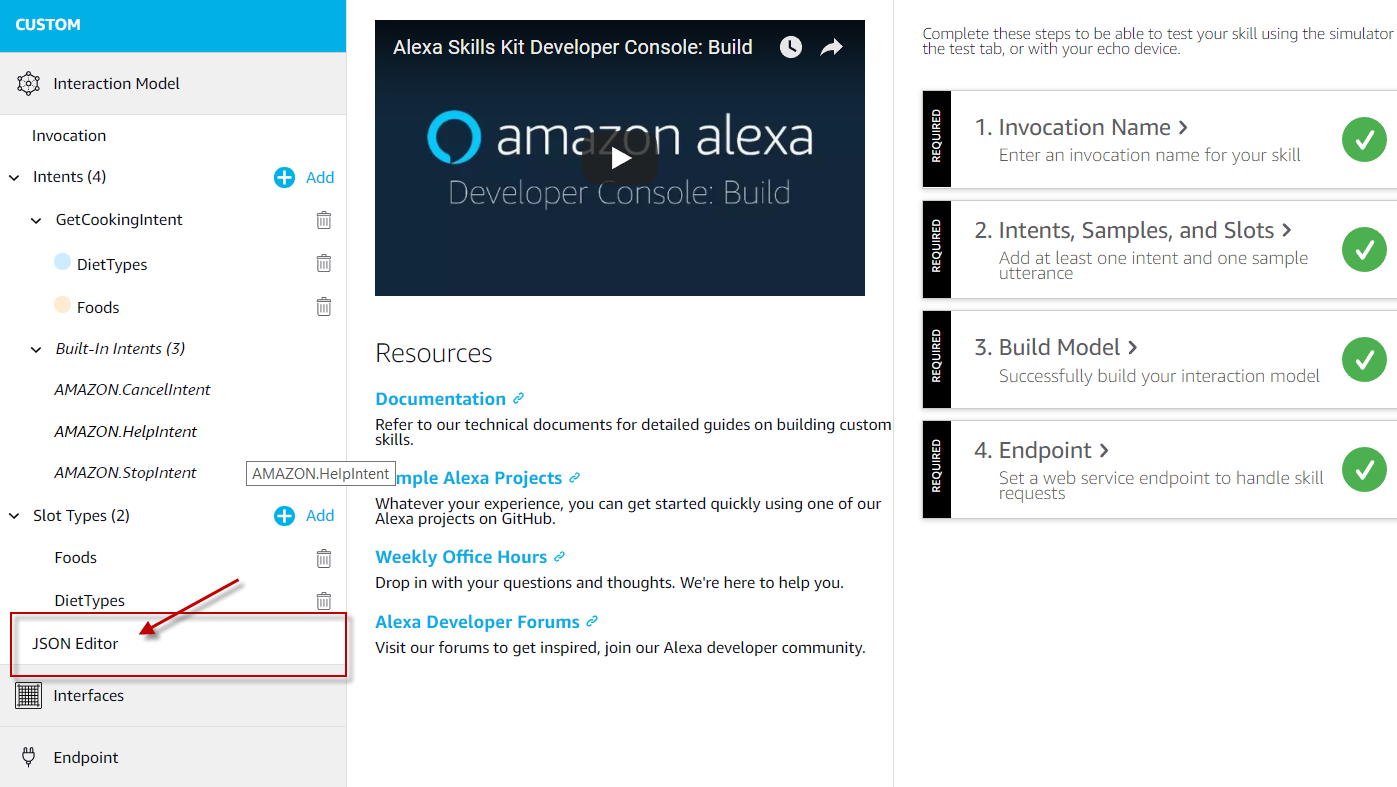Select AMAZON.HelpIntent in the tree
The height and width of the screenshot is (787, 1397).
point(126,432)
